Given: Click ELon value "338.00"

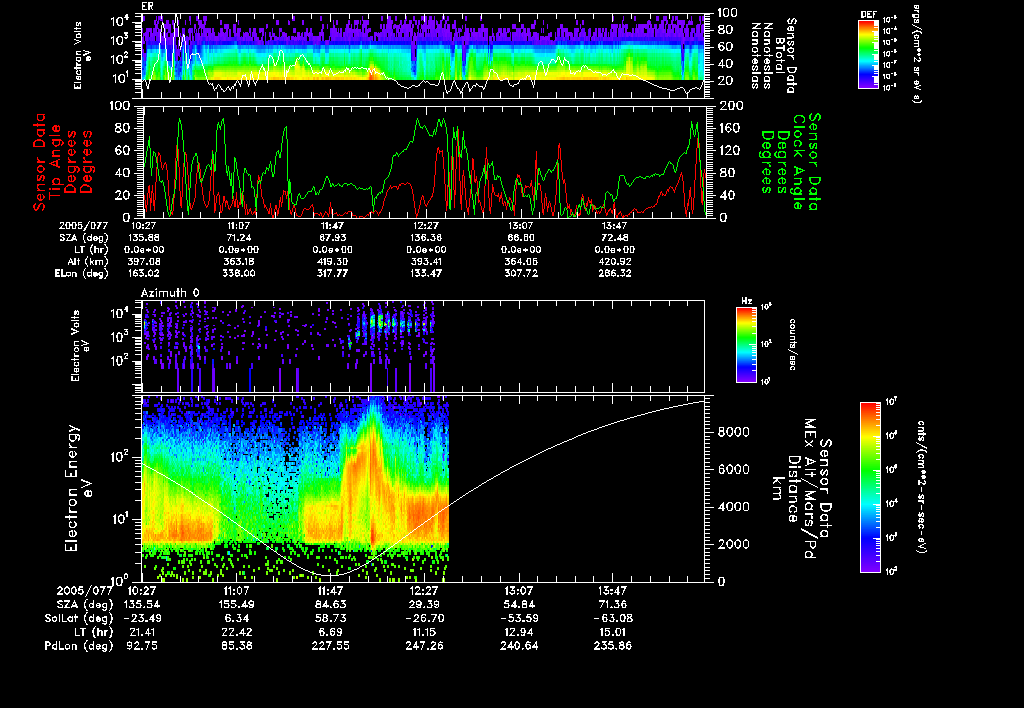Looking at the screenshot, I should point(239,274).
